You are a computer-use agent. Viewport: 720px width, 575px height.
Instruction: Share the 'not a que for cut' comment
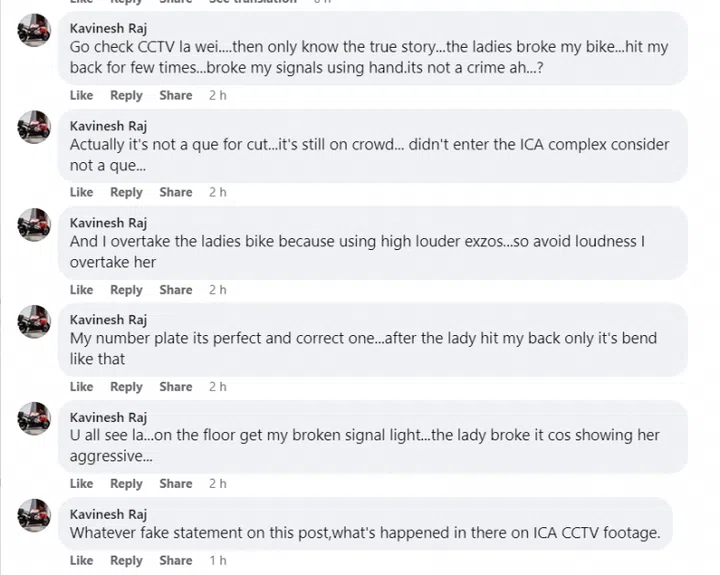coord(176,192)
